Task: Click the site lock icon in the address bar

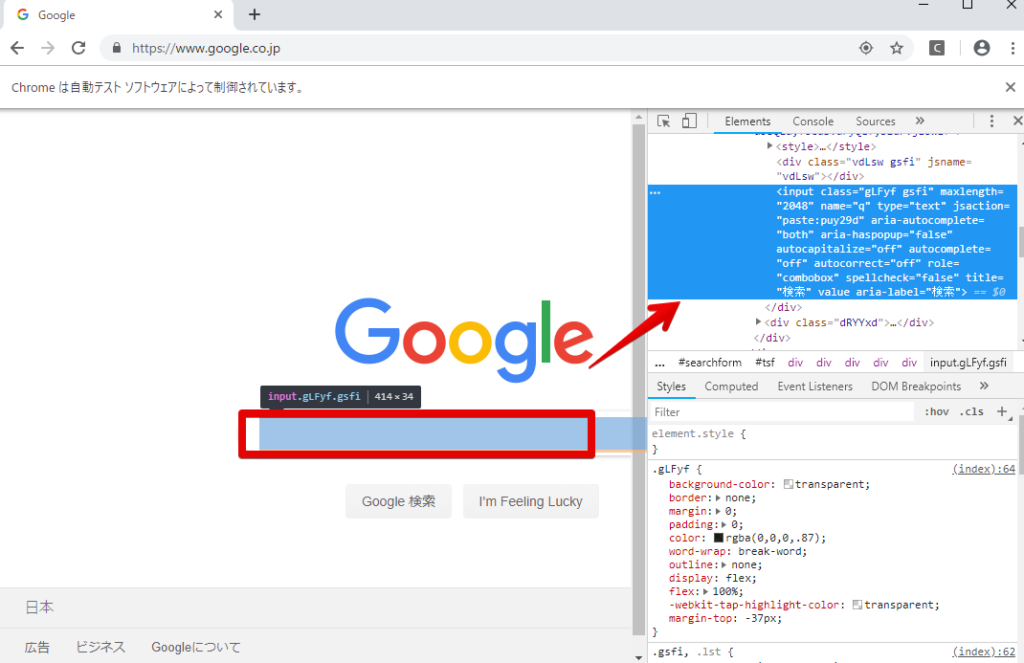Action: point(117,48)
